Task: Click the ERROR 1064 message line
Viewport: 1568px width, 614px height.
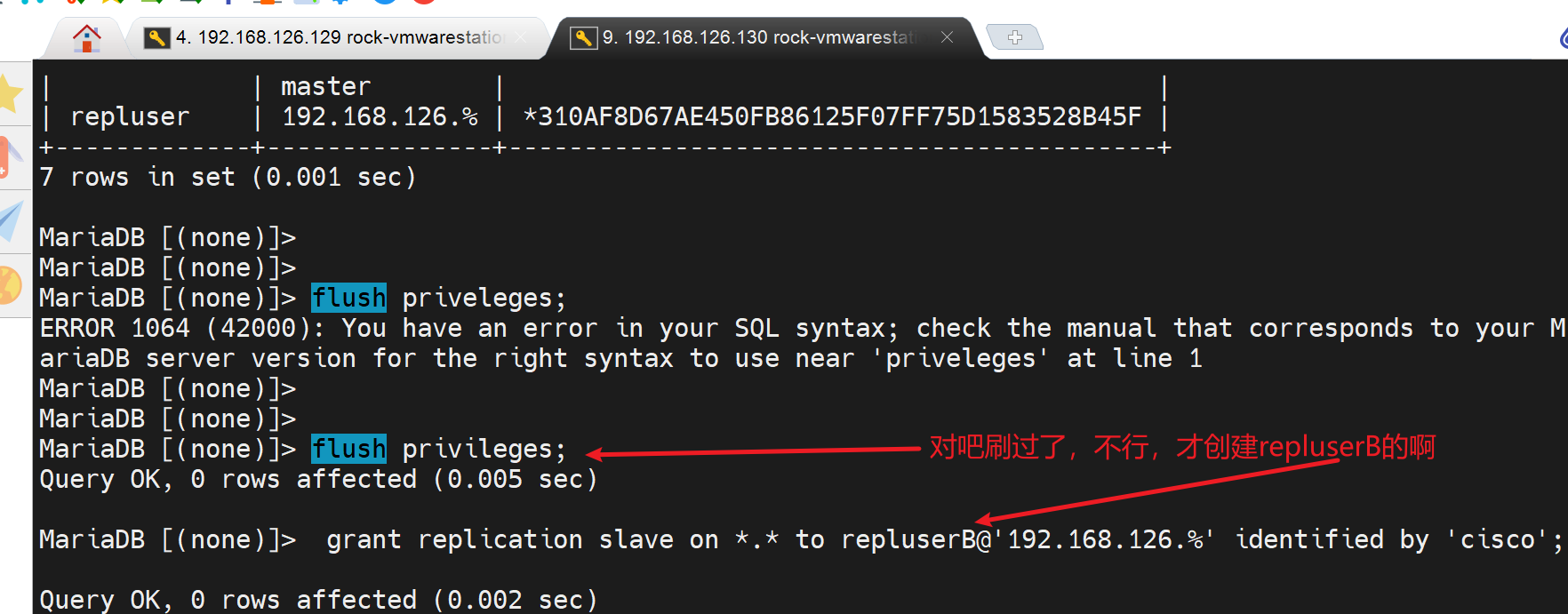Action: 622,328
